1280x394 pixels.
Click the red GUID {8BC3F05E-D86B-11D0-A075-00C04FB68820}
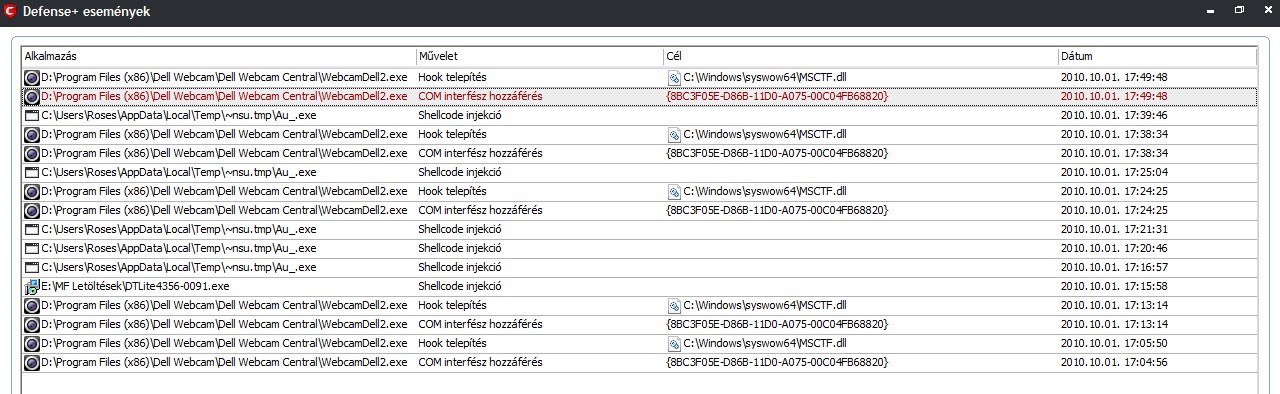777,96
